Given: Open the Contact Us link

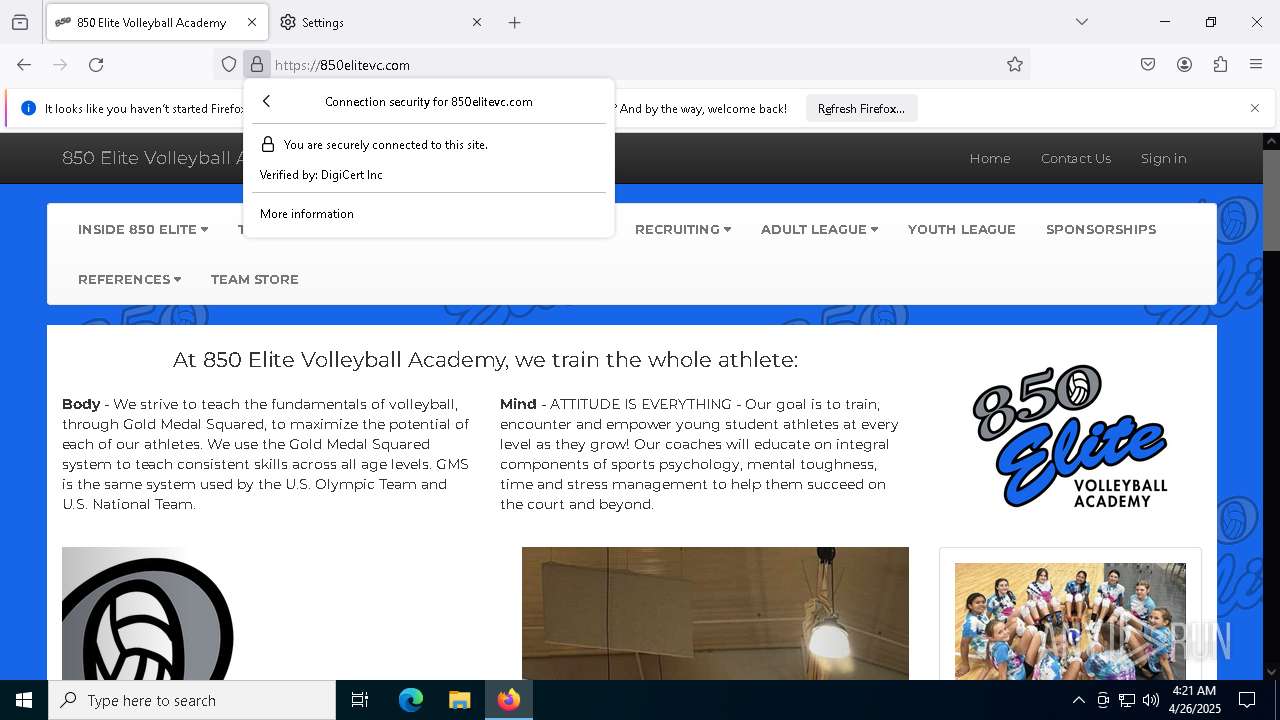Looking at the screenshot, I should [1076, 158].
